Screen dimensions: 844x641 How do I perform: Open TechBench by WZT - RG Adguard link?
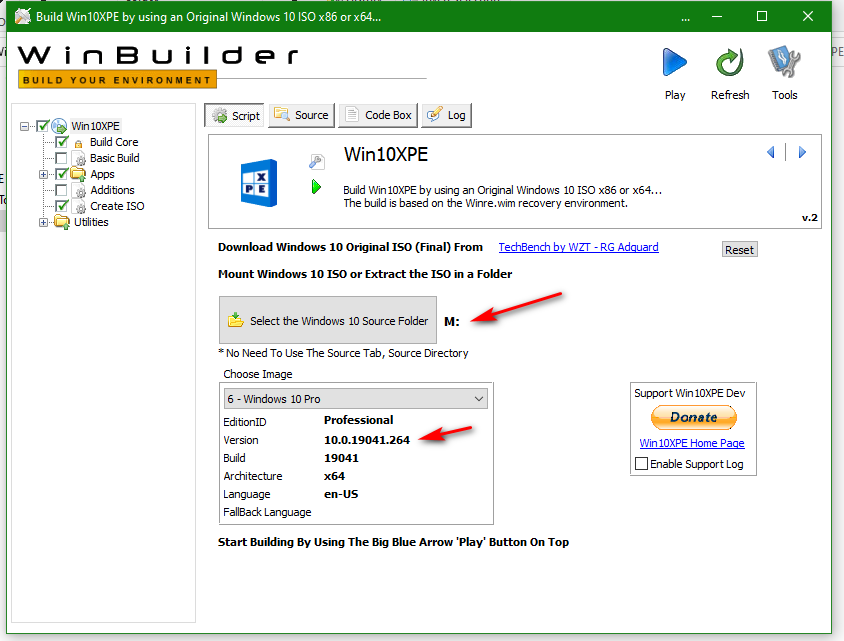point(578,247)
